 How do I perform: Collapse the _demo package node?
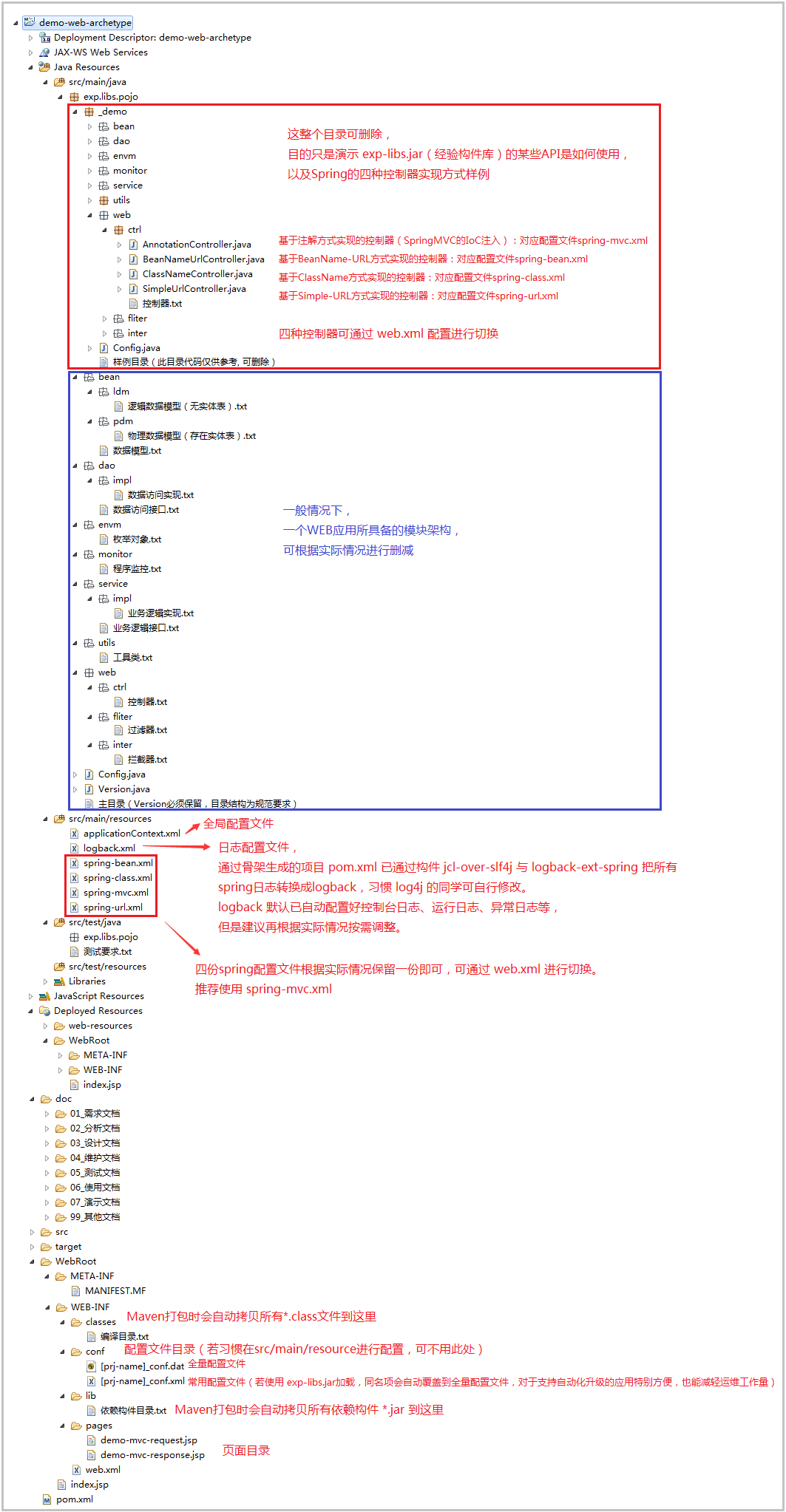[x=75, y=112]
